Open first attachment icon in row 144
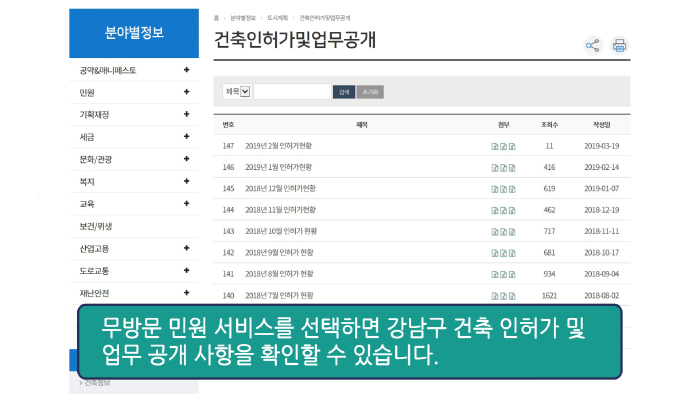 pyautogui.click(x=495, y=211)
